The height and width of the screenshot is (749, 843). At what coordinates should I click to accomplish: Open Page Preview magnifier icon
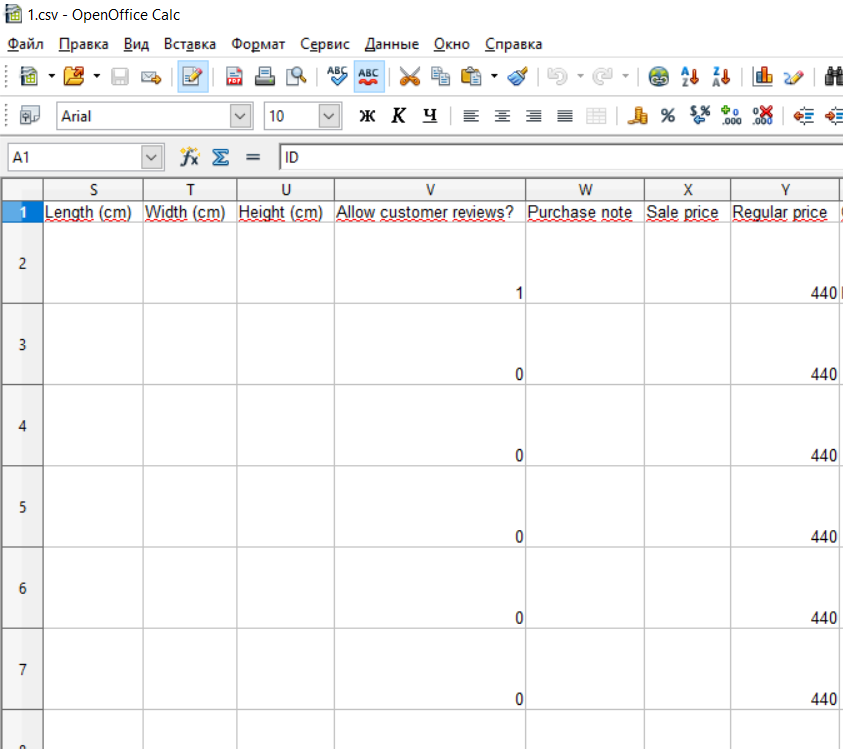(x=296, y=76)
